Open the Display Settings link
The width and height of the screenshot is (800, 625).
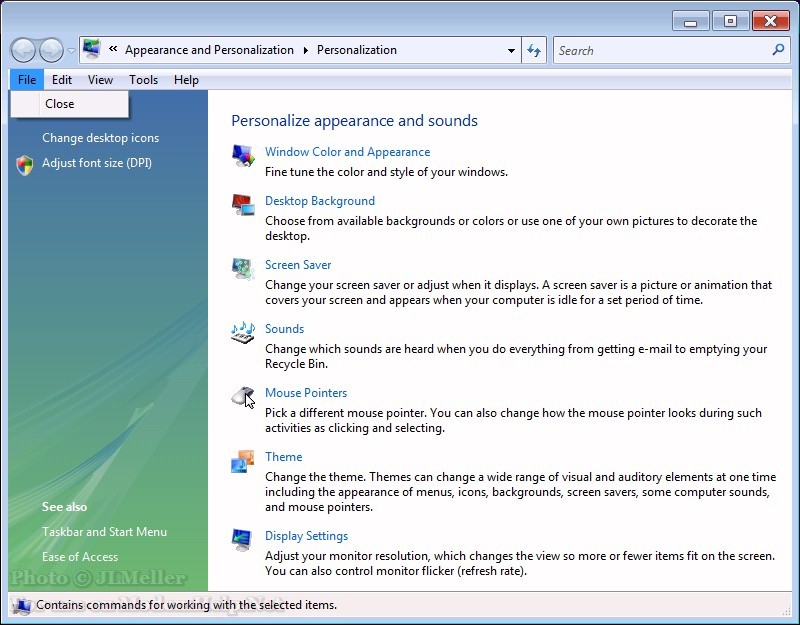click(306, 536)
